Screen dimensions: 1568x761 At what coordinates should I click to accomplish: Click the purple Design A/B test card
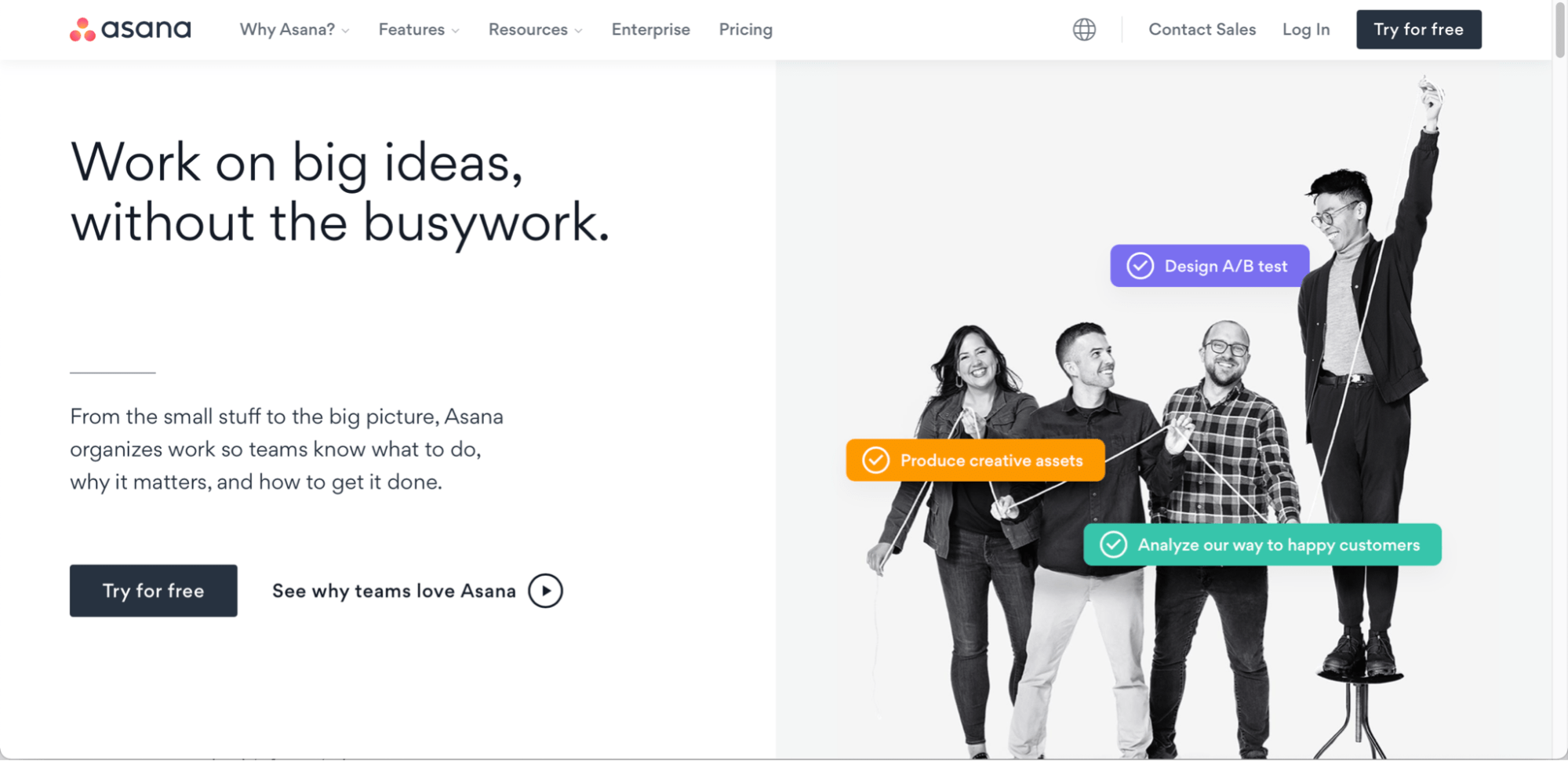point(1209,266)
